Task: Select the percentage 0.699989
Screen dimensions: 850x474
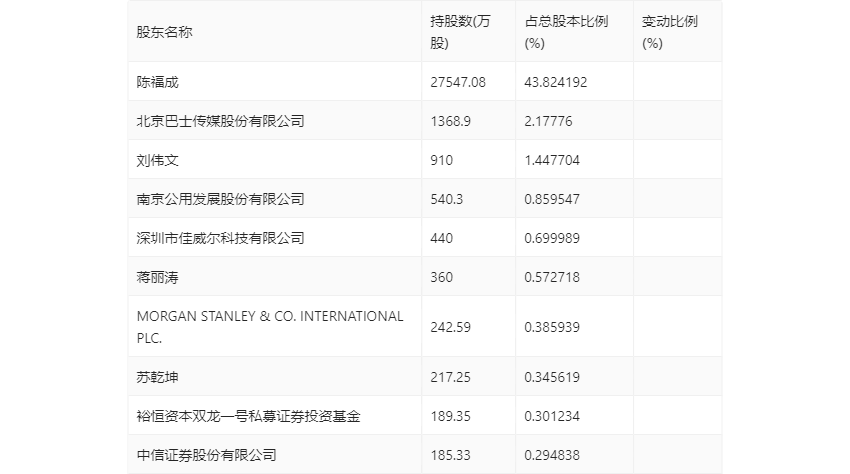Action: tap(552, 238)
